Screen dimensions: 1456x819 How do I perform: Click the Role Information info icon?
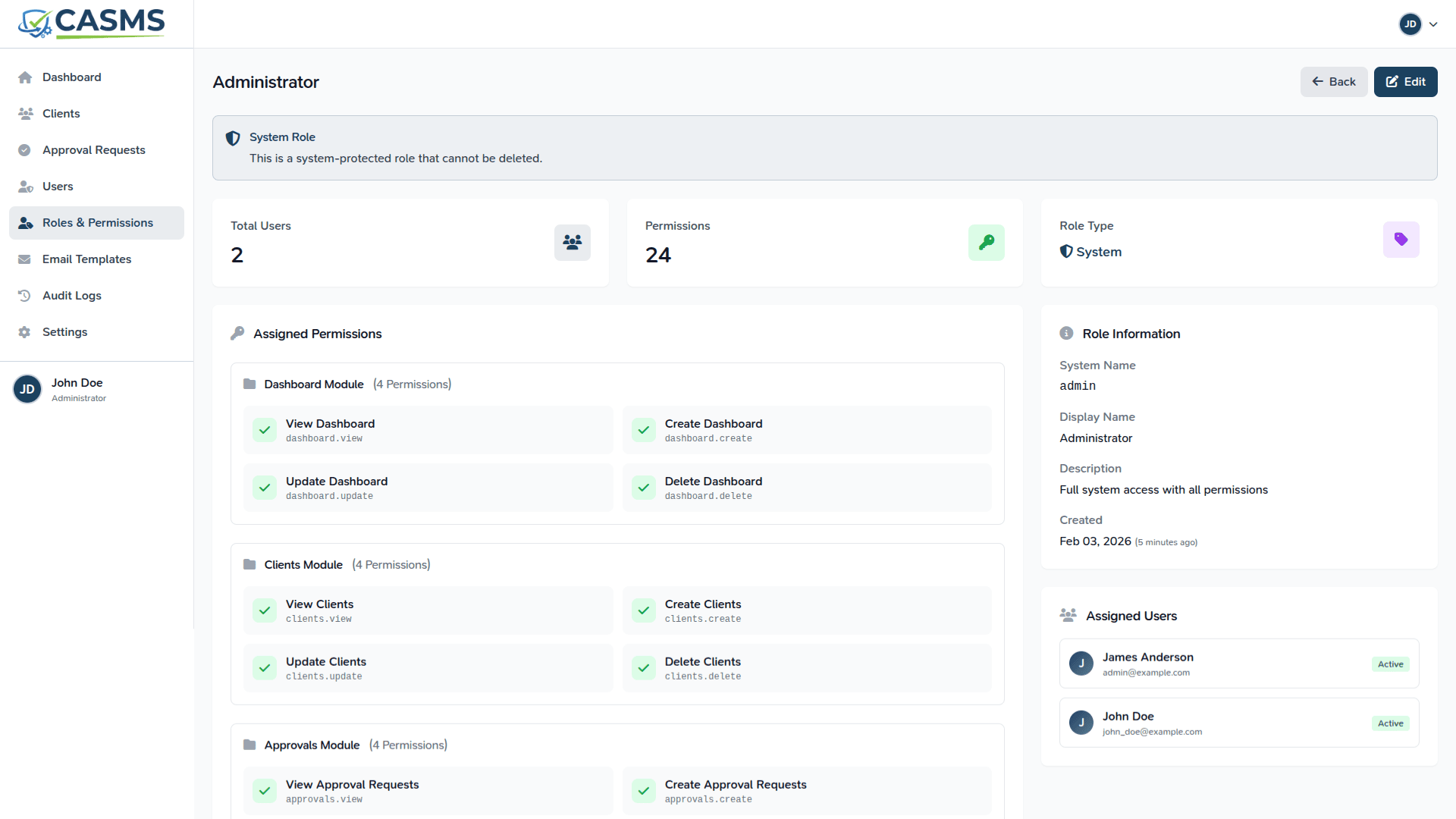pyautogui.click(x=1066, y=334)
